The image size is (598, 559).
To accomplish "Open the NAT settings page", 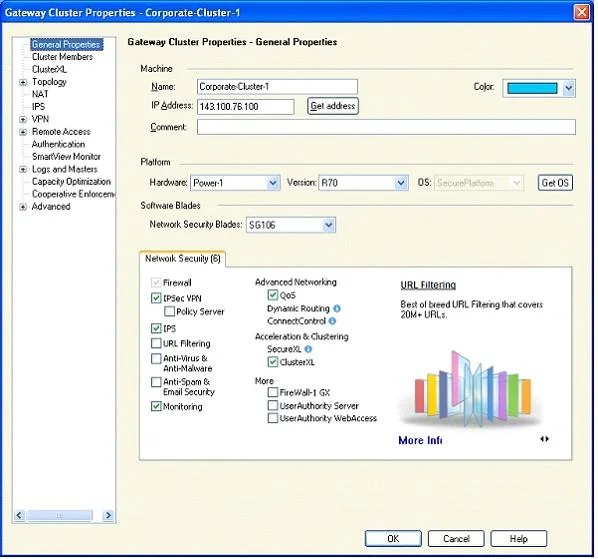I will 40,94.
